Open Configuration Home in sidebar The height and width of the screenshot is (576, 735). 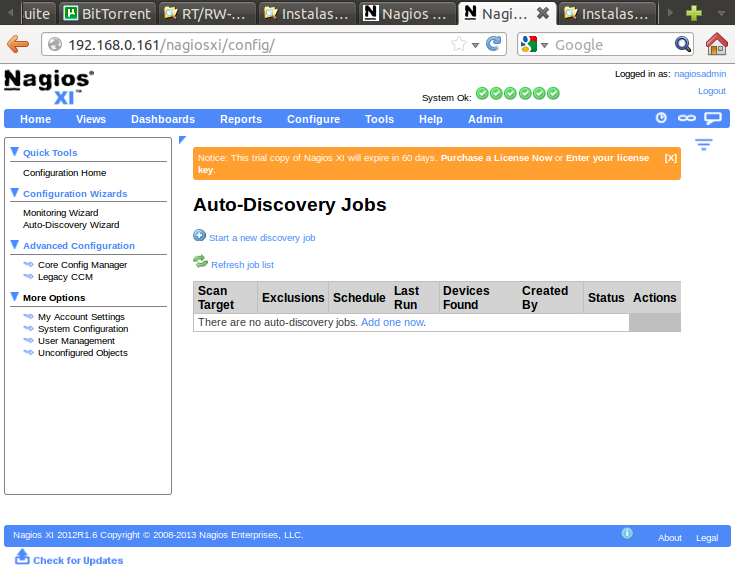point(65,172)
